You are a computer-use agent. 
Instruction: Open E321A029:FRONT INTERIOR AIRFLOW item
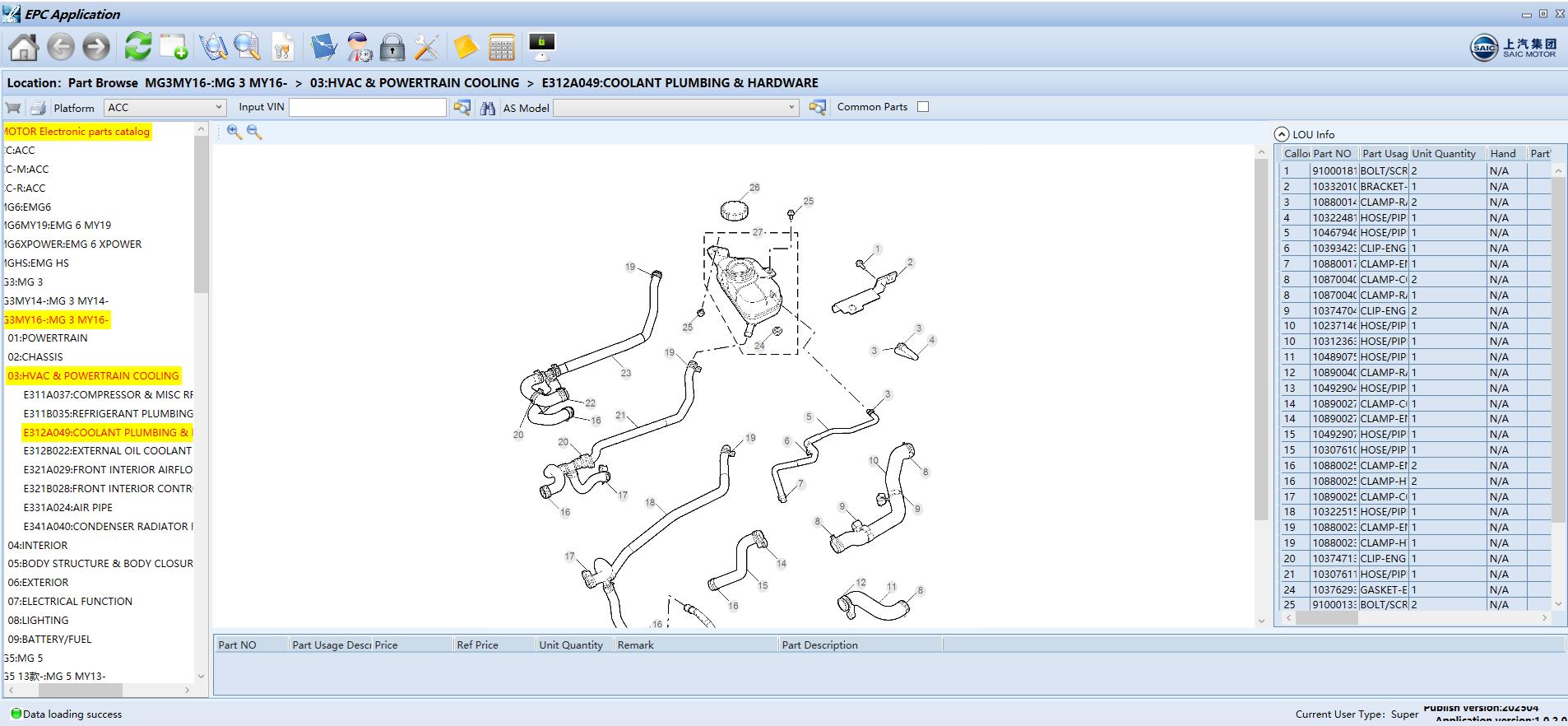click(x=108, y=469)
